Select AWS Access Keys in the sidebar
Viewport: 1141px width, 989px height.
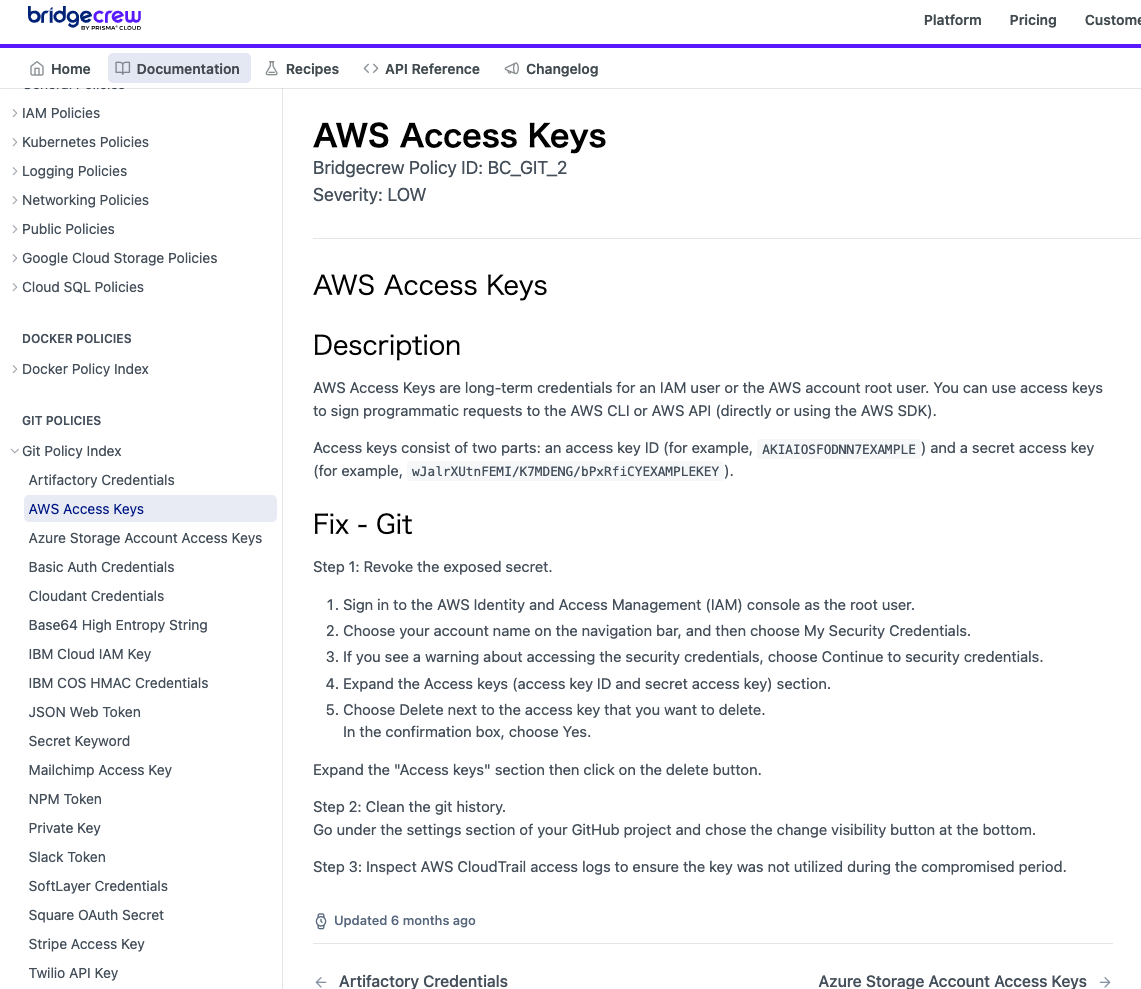[x=151, y=509]
